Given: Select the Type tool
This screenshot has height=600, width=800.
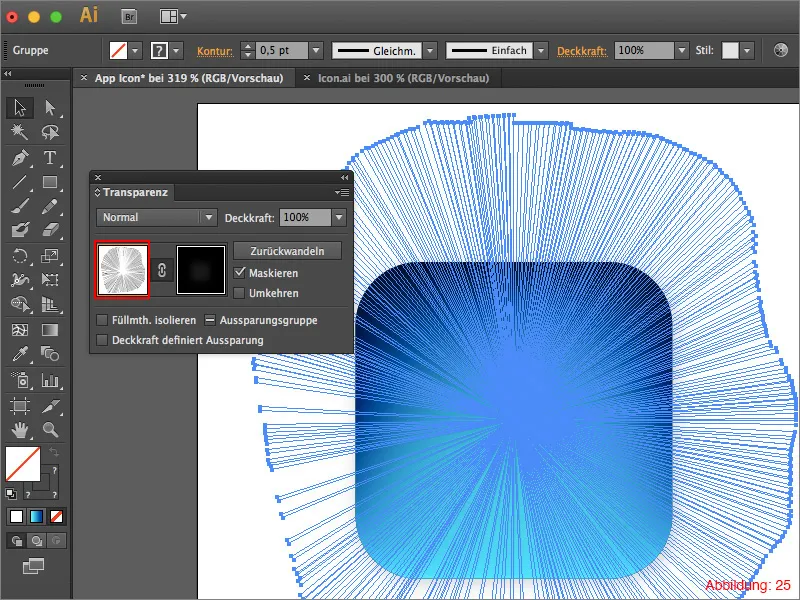Looking at the screenshot, I should [x=50, y=158].
